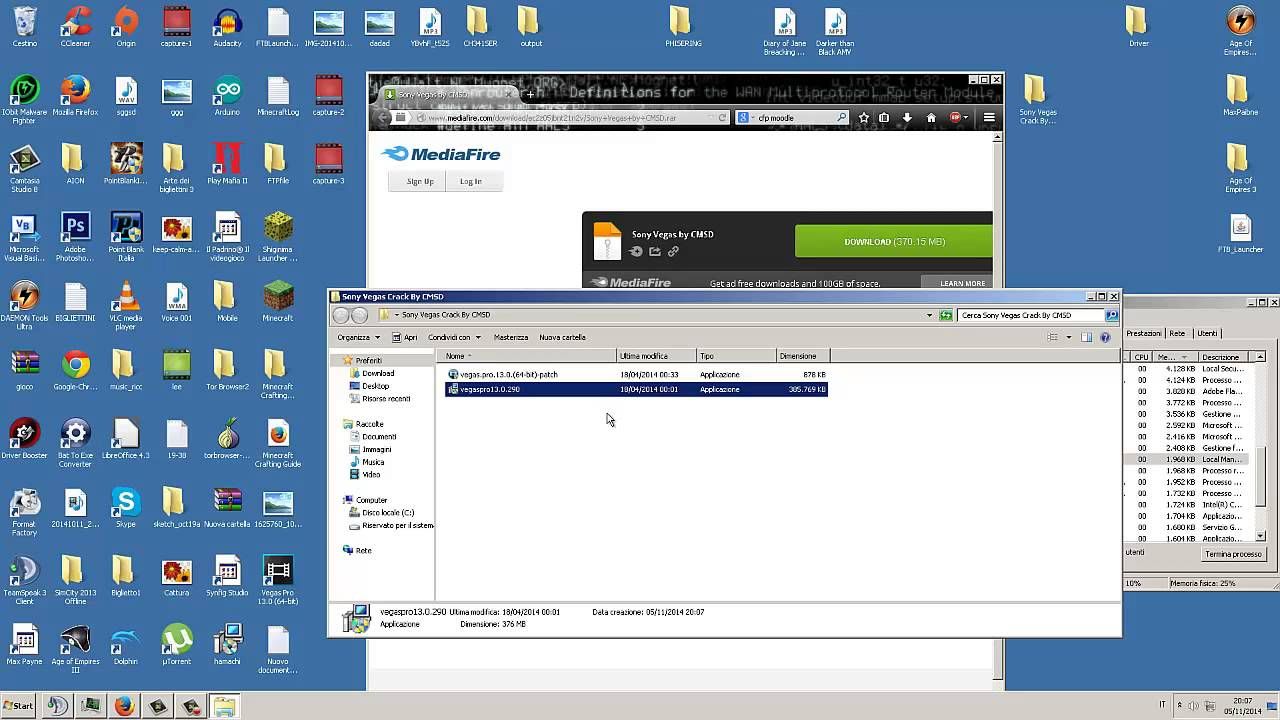
Task: Click the Cerca Sony Vegas Crack search box
Action: 1030,315
